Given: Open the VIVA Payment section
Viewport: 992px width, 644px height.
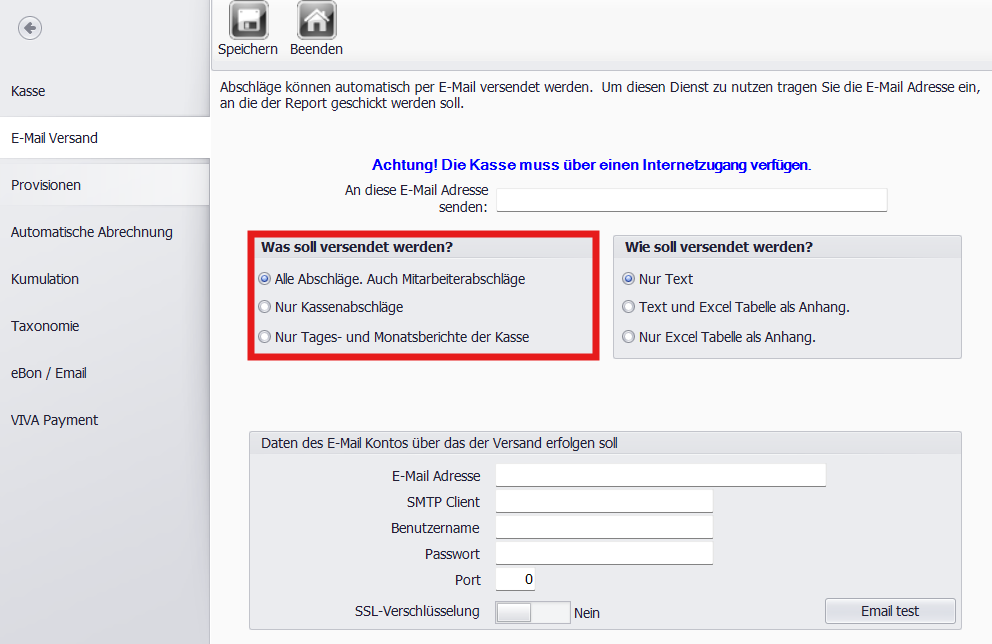Looking at the screenshot, I should [x=104, y=420].
